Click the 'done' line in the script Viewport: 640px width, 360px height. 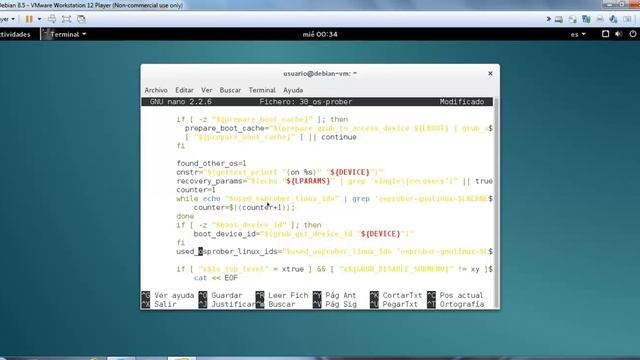[x=185, y=216]
